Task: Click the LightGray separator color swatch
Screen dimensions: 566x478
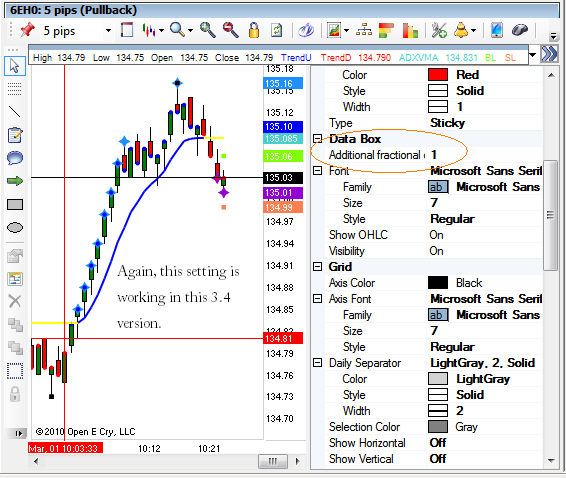Action: [438, 378]
